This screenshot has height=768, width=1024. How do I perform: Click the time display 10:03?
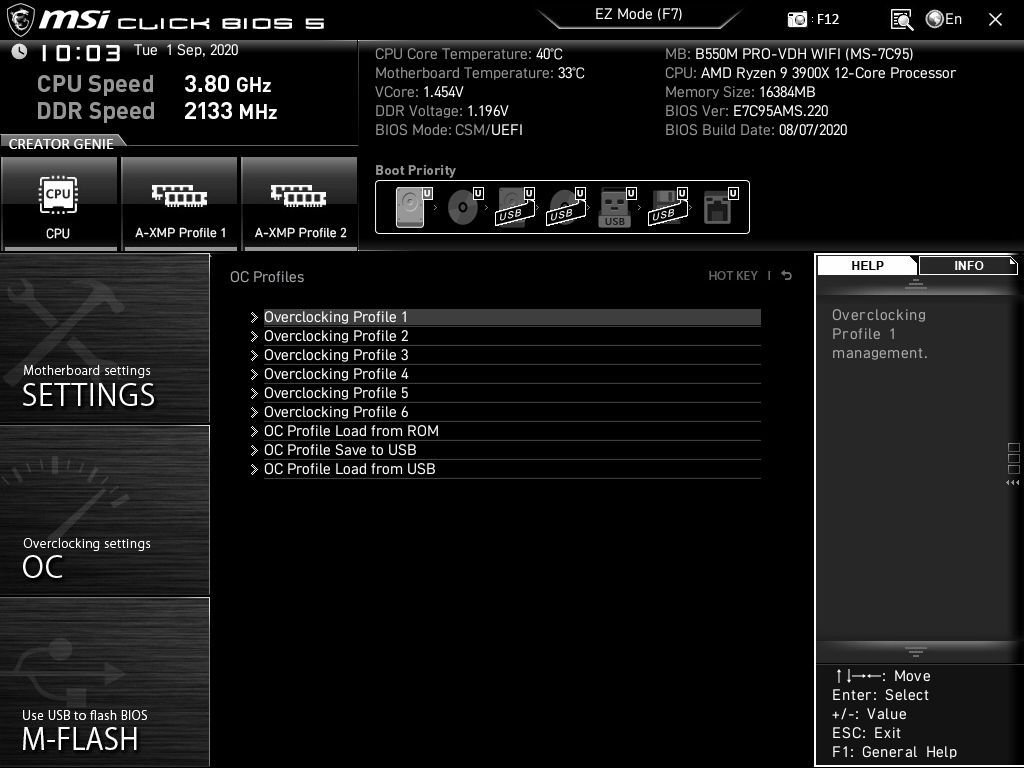pyautogui.click(x=80, y=53)
